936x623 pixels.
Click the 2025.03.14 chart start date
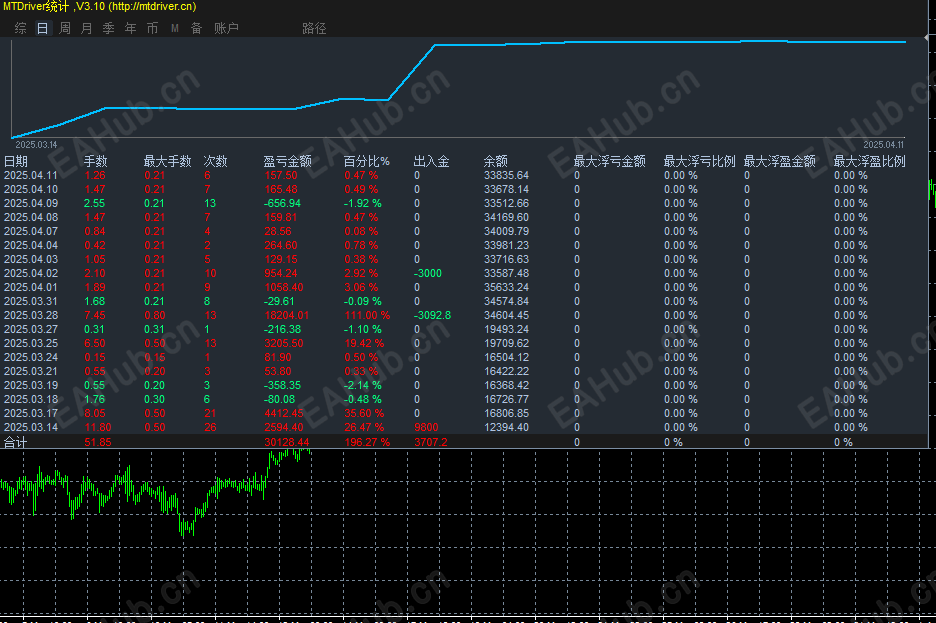point(36,145)
